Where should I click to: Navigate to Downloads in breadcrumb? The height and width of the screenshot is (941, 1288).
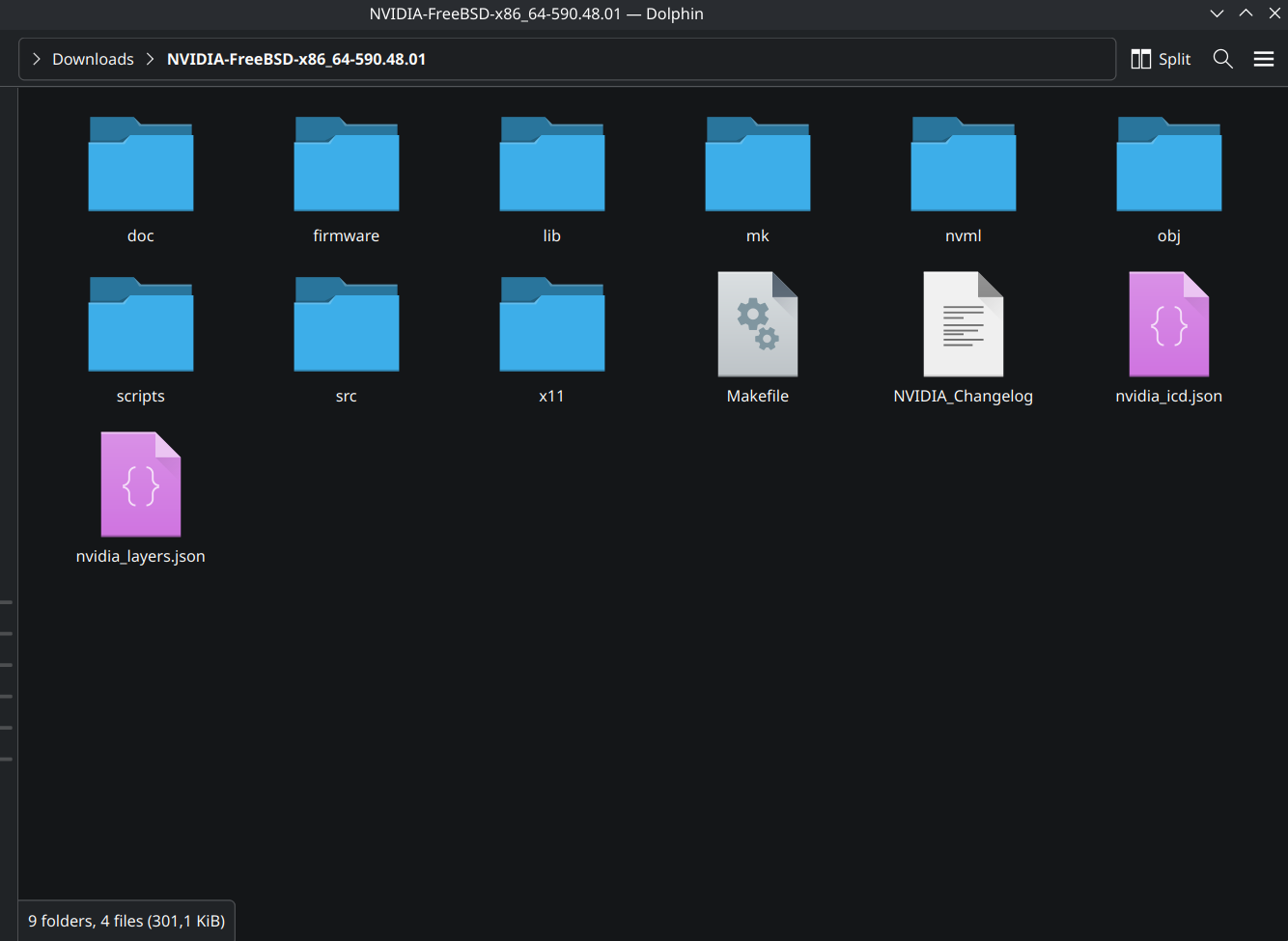[93, 59]
